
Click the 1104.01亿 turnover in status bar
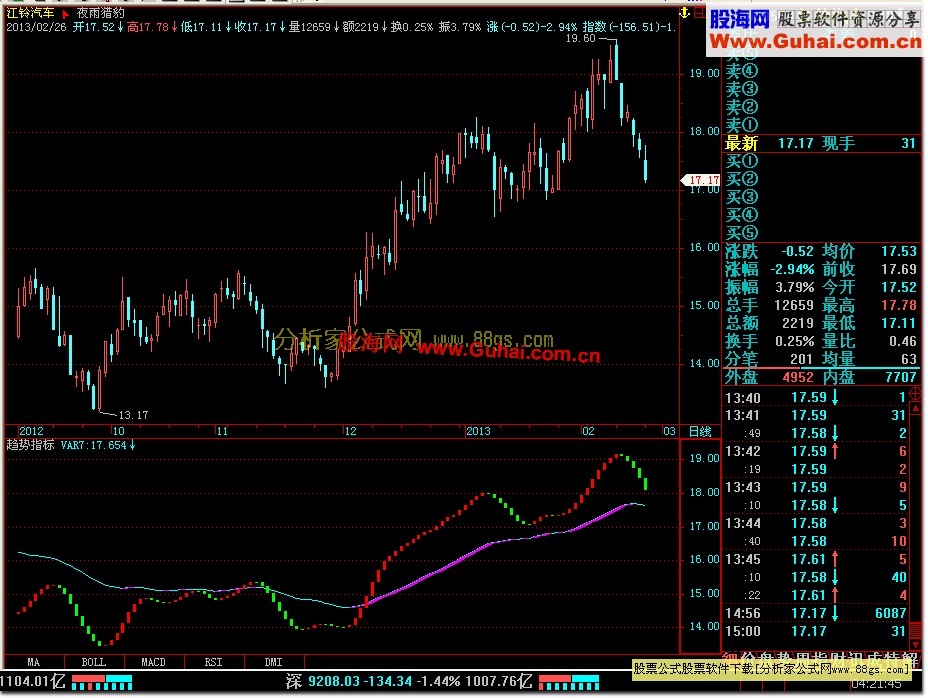[33, 681]
